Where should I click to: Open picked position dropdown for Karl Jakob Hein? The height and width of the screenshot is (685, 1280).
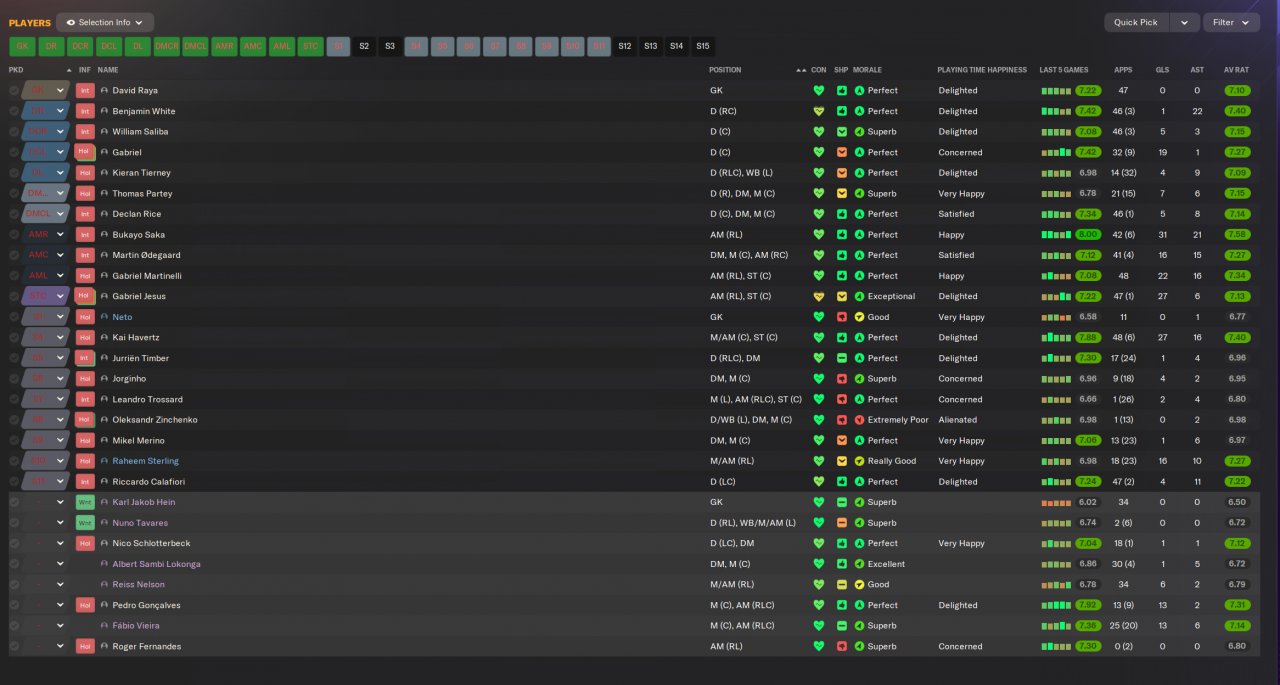pos(60,502)
